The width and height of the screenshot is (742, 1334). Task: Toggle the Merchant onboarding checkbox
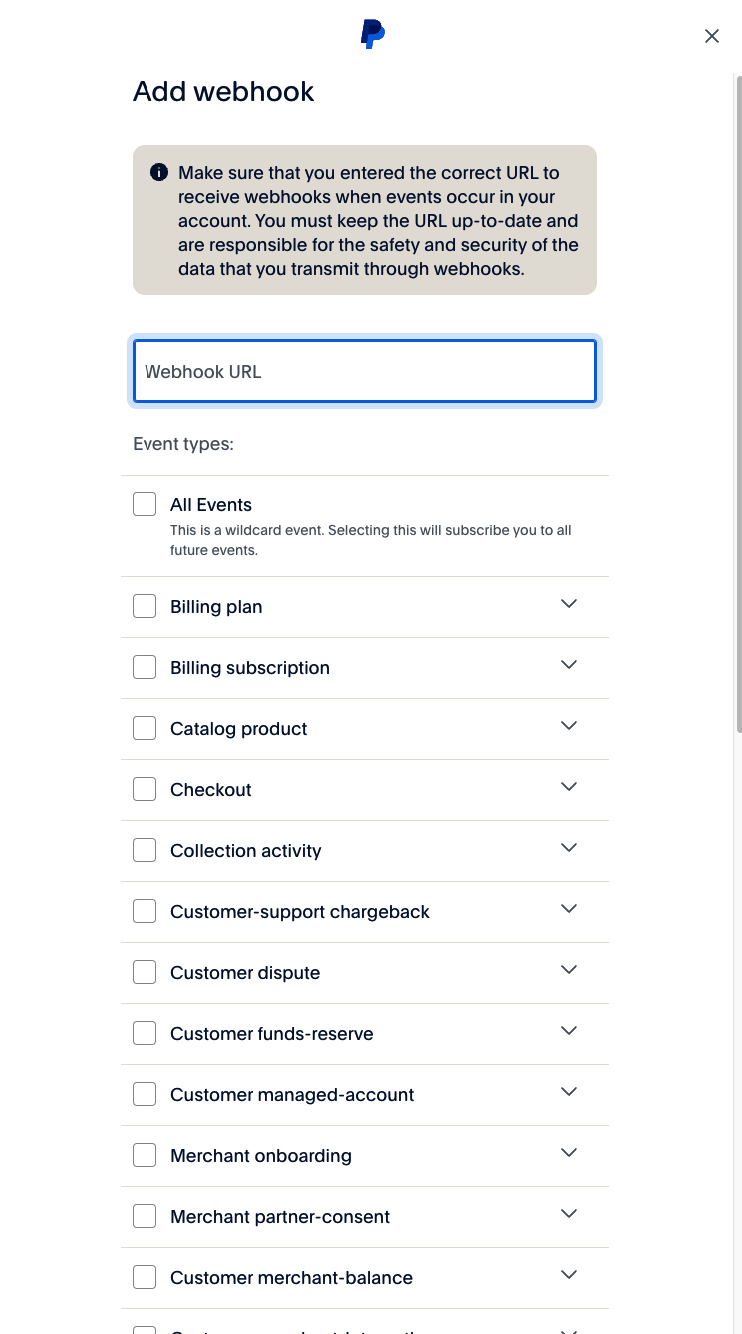(x=145, y=1155)
